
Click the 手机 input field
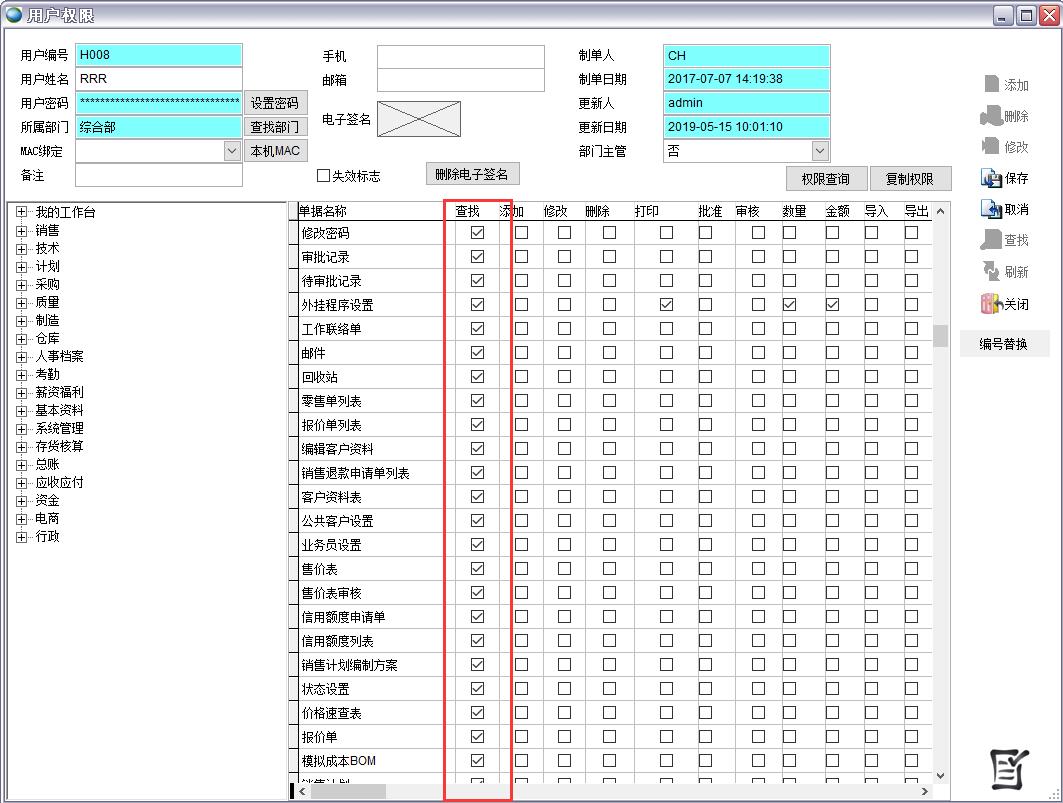(x=460, y=57)
